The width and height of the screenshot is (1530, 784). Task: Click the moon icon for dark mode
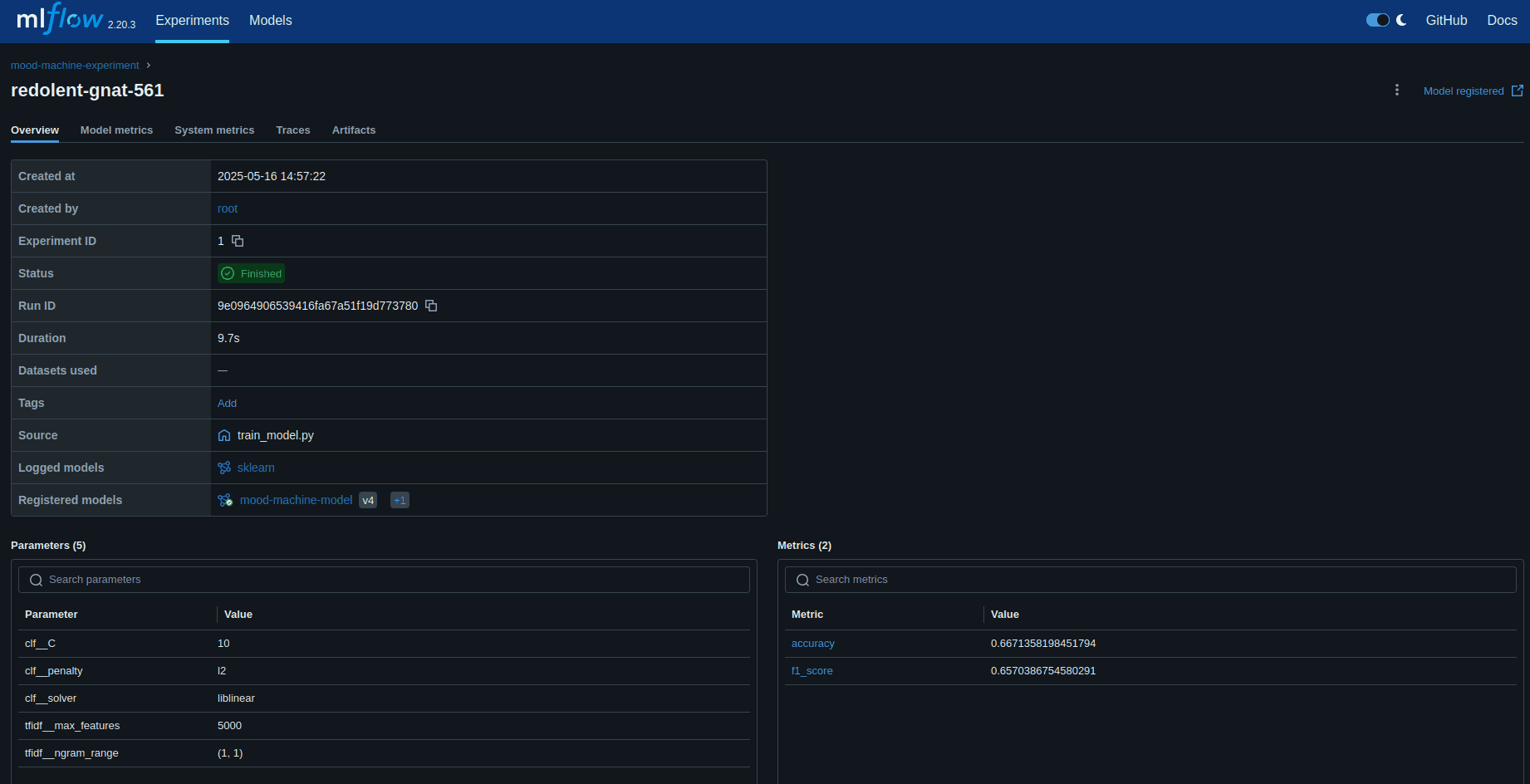[1400, 18]
